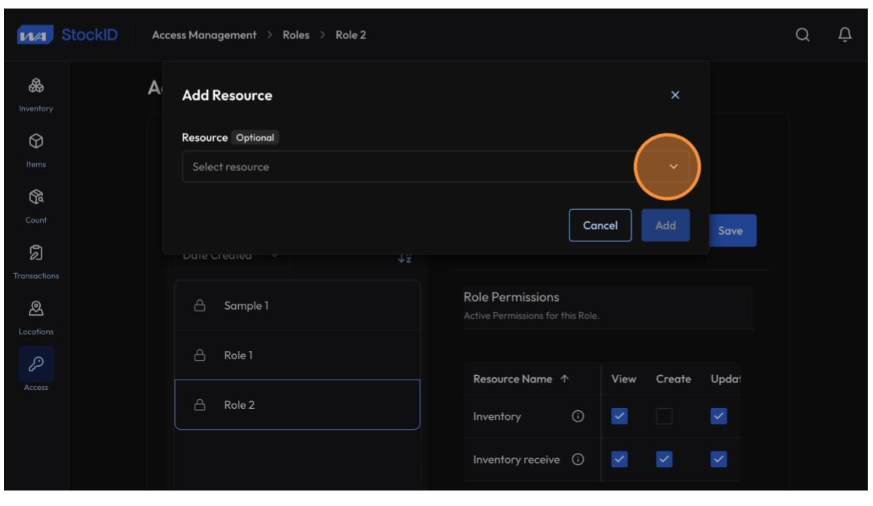Image resolution: width=873 pixels, height=506 pixels.
Task: Click the Select resource field
Action: pyautogui.click(x=435, y=166)
